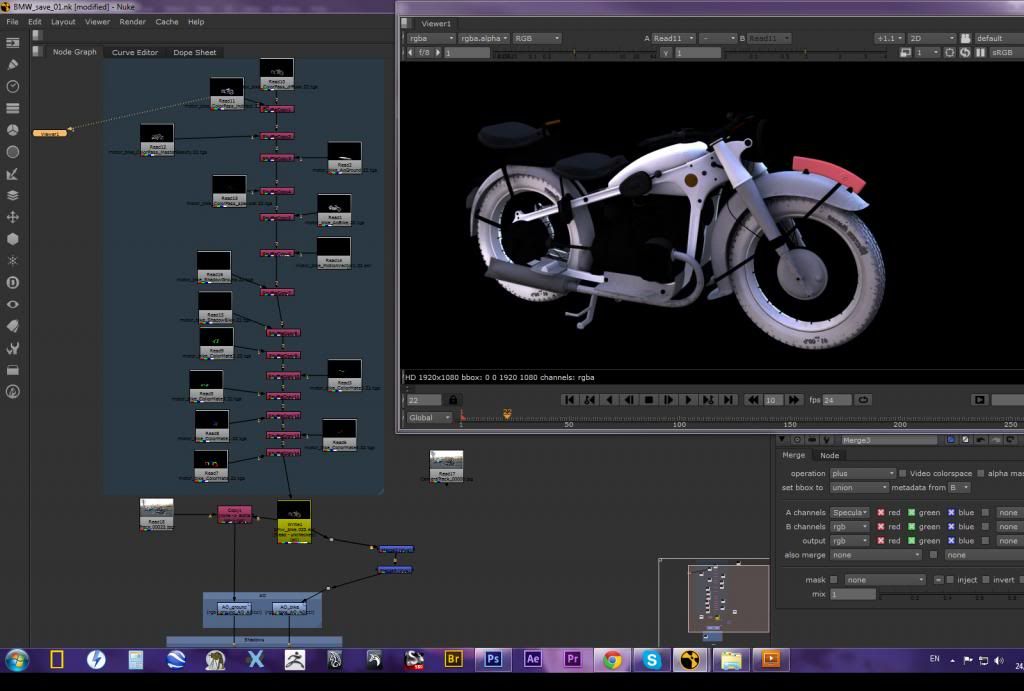Viewport: 1024px width, 691px height.
Task: Open the also merge none dropdown
Action: (x=876, y=555)
